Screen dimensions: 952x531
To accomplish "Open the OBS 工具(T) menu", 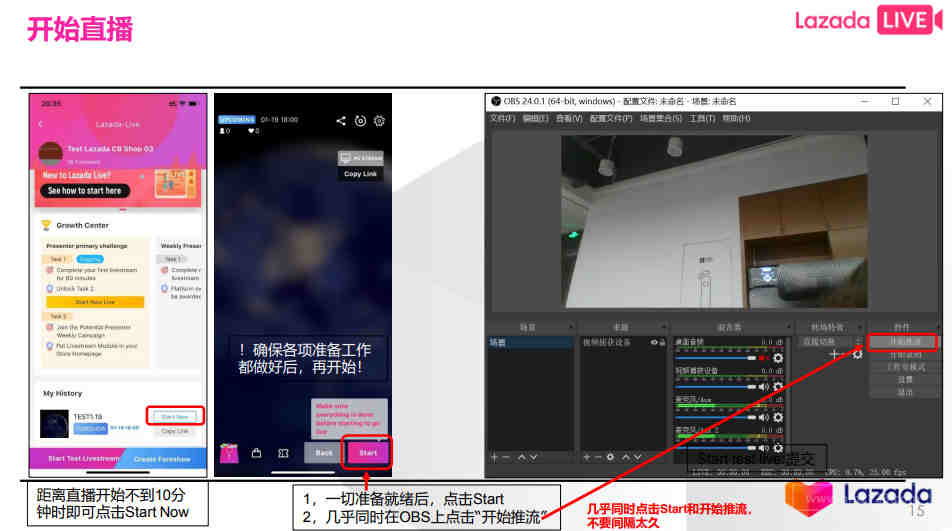I will (702, 118).
